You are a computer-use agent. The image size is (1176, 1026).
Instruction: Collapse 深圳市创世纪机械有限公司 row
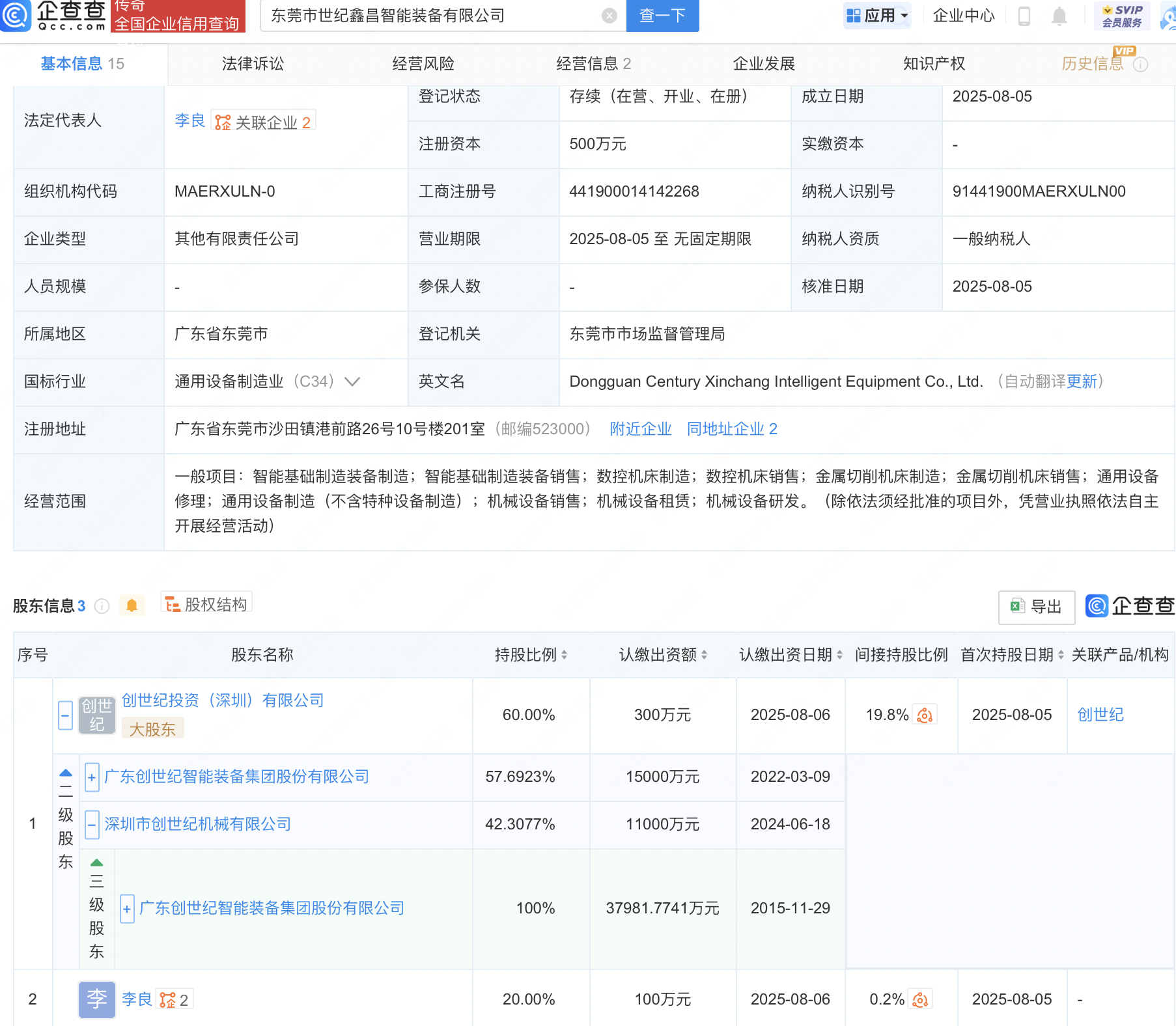click(x=92, y=825)
